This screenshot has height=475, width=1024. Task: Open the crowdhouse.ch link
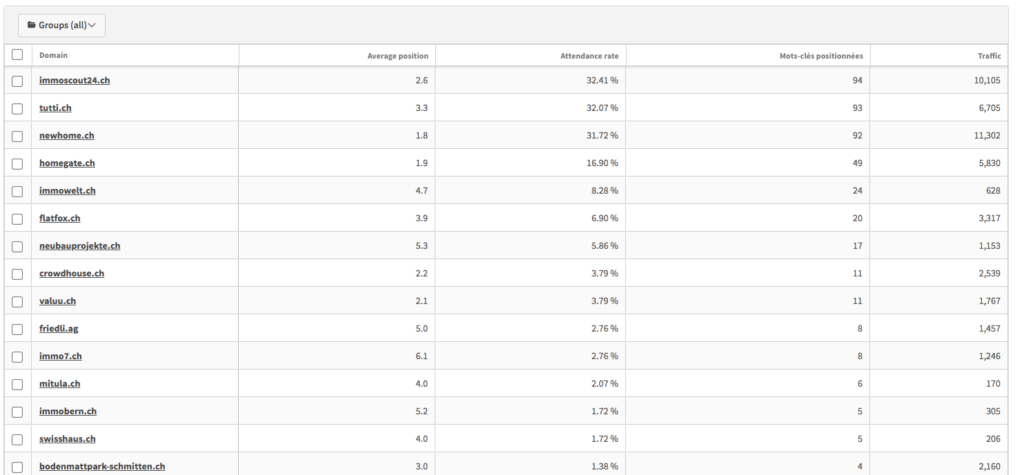72,273
